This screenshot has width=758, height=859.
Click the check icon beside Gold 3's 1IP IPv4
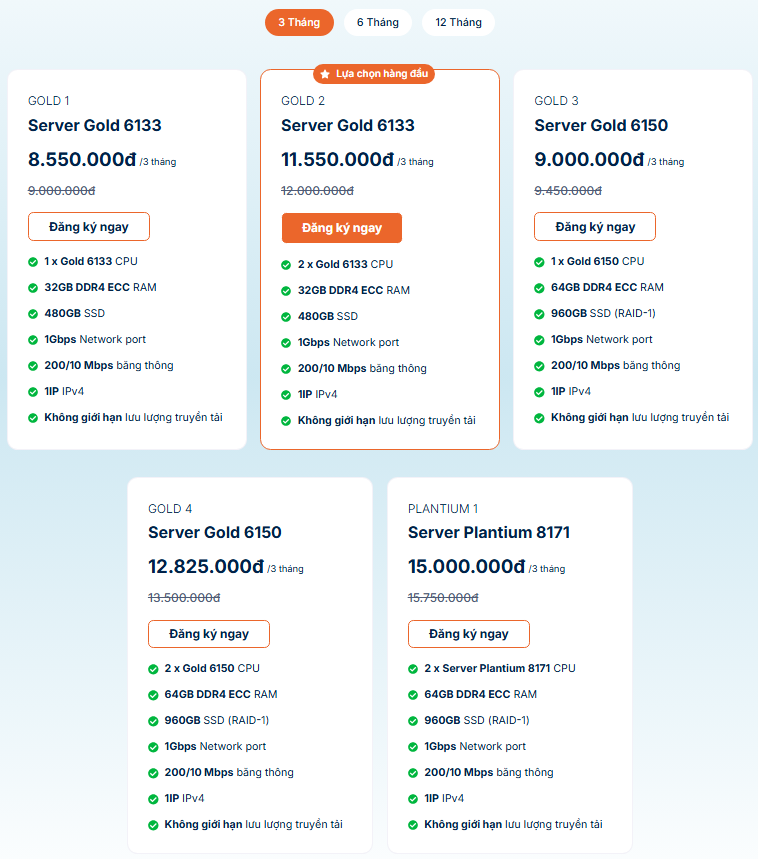point(540,391)
